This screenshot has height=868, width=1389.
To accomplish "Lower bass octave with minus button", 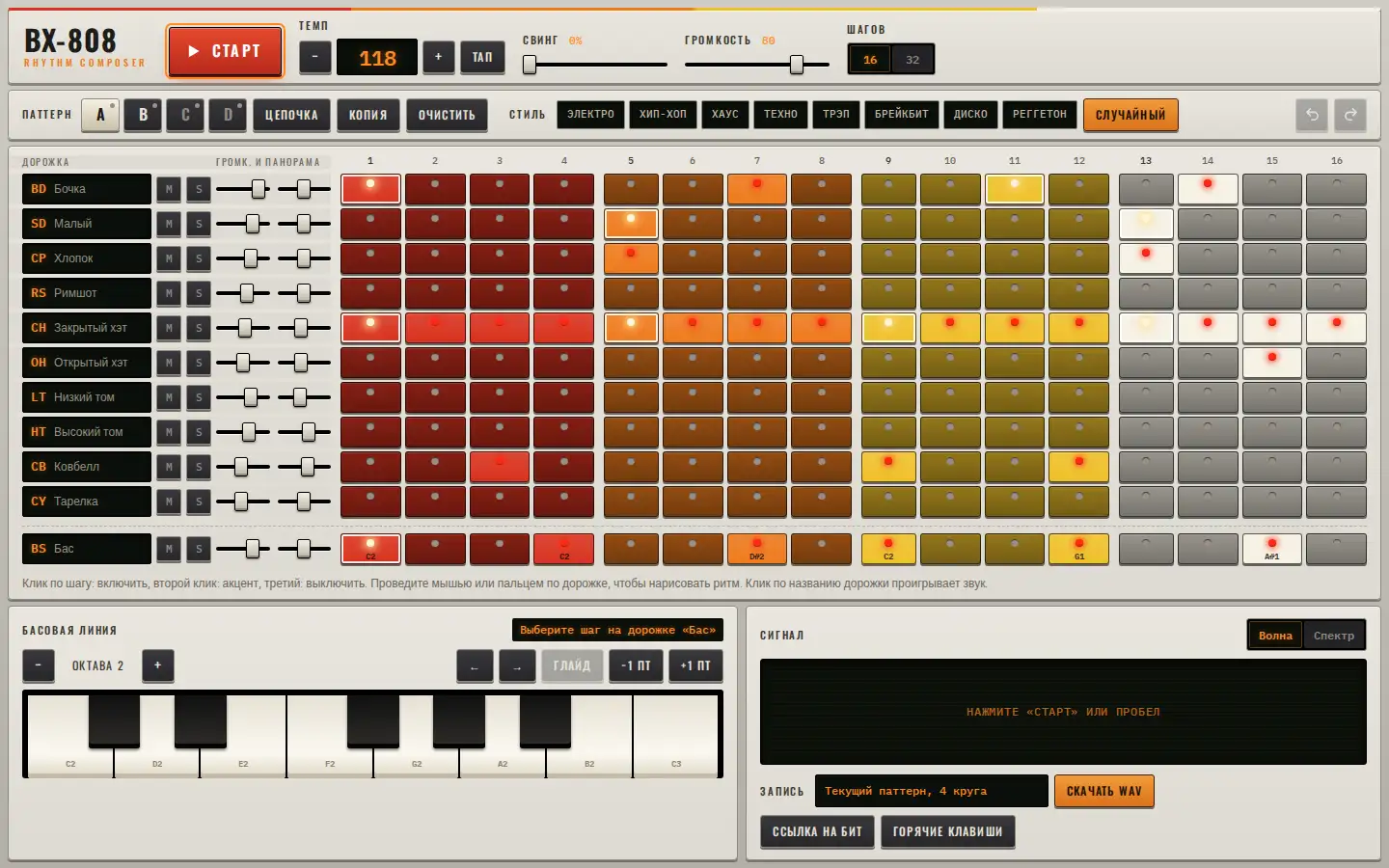I will [x=39, y=665].
